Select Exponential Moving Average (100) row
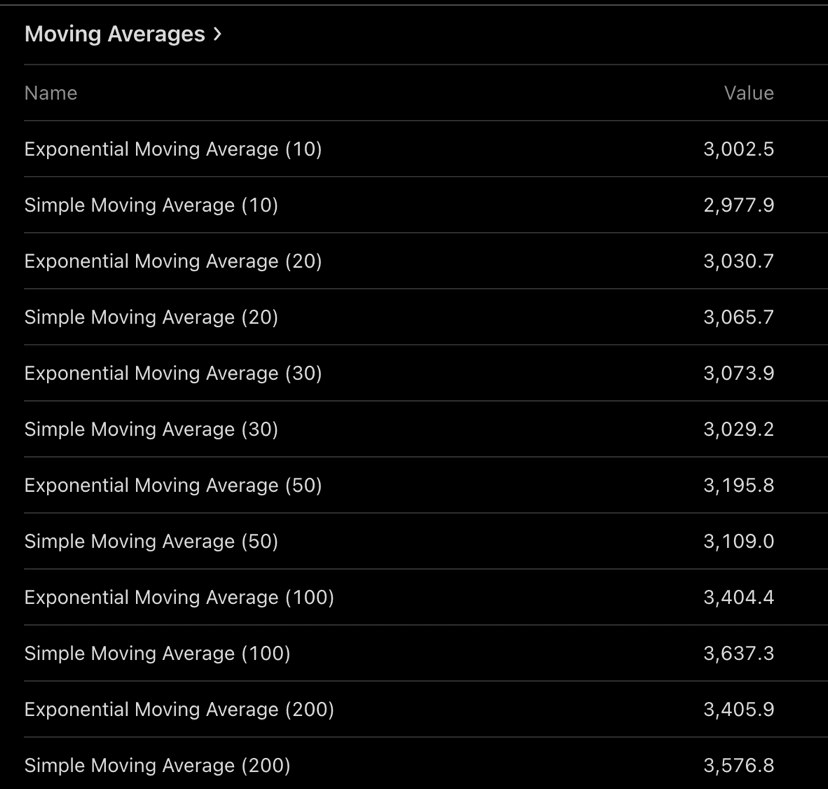828x789 pixels. point(179,597)
